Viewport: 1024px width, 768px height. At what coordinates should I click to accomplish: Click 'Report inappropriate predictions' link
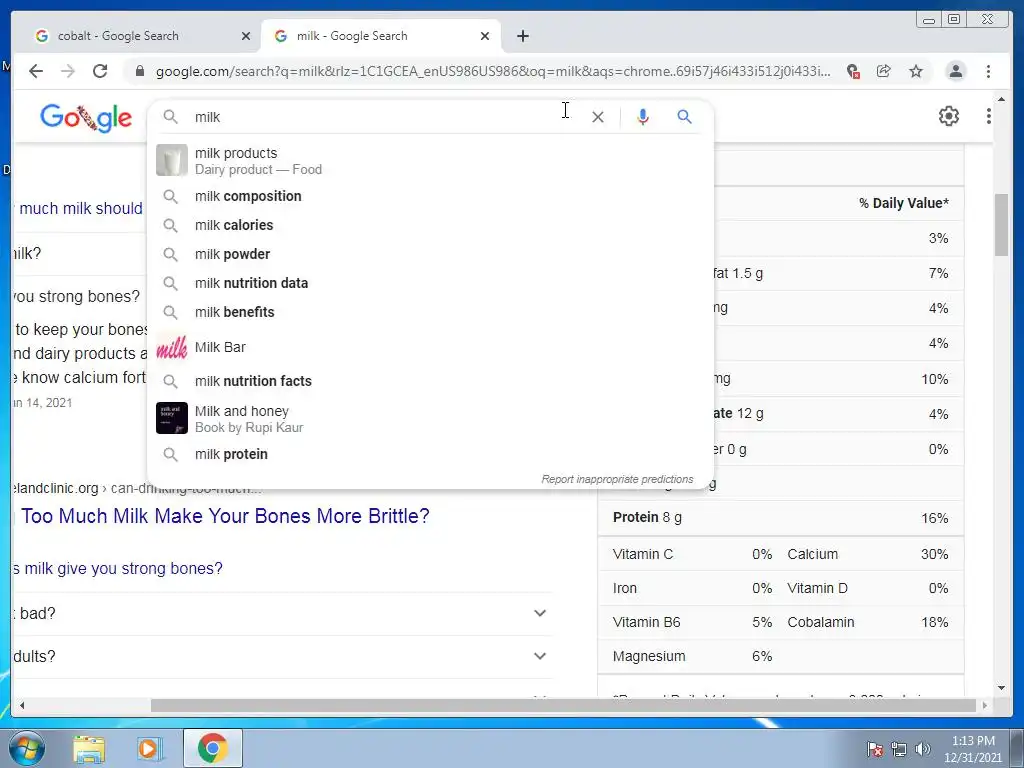[617, 479]
